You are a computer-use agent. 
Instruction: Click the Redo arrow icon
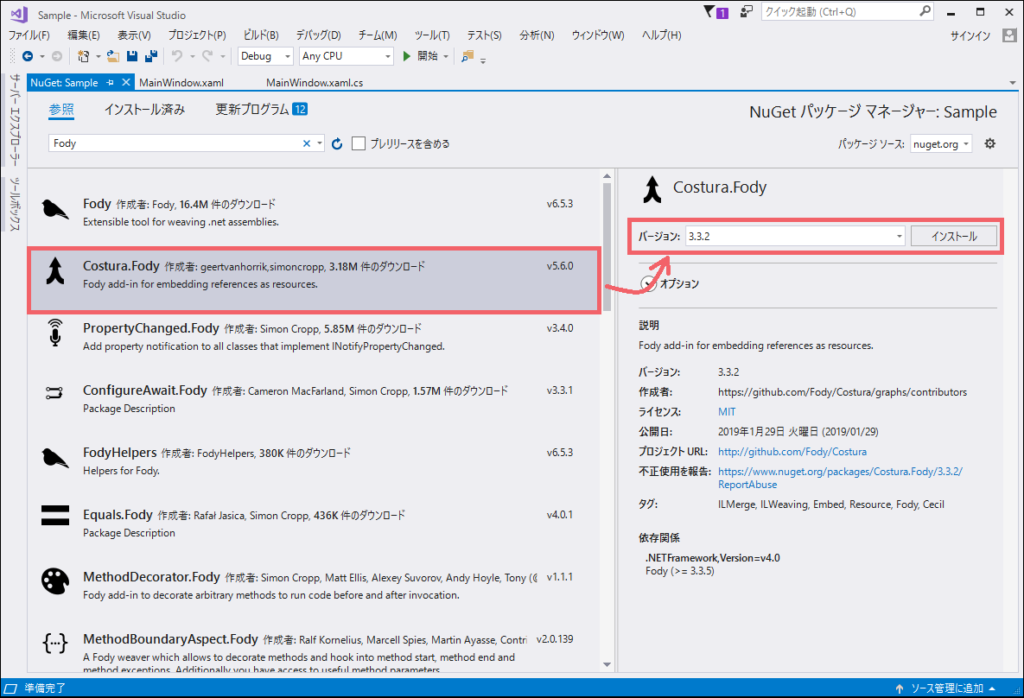[207, 57]
